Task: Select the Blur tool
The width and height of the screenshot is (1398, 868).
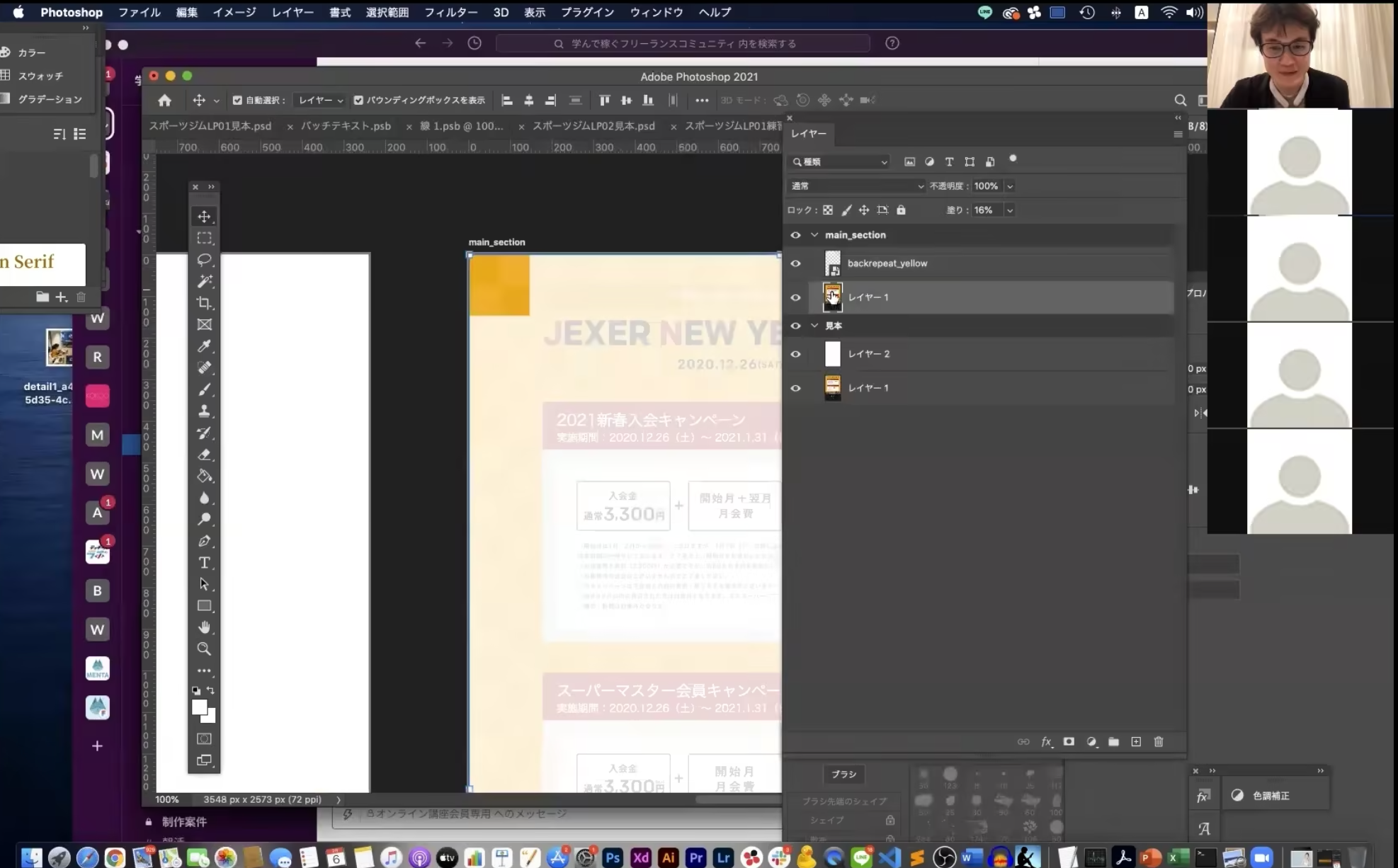Action: 204,498
